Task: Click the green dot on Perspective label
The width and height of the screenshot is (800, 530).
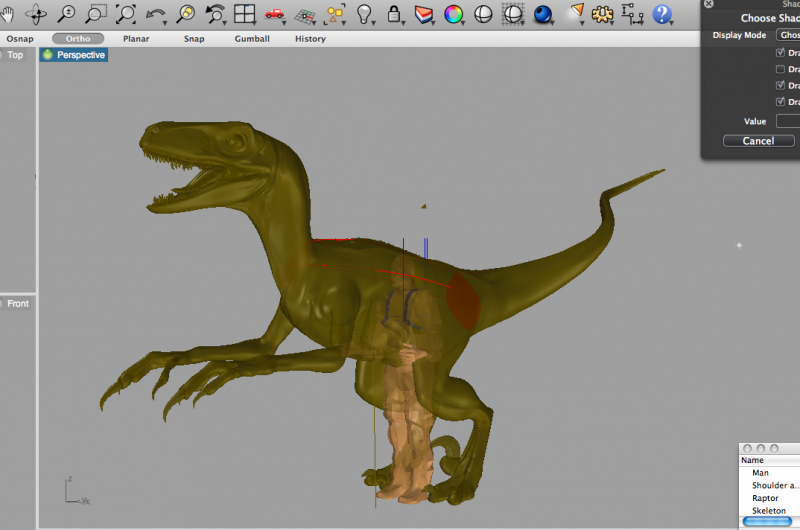Action: point(47,55)
